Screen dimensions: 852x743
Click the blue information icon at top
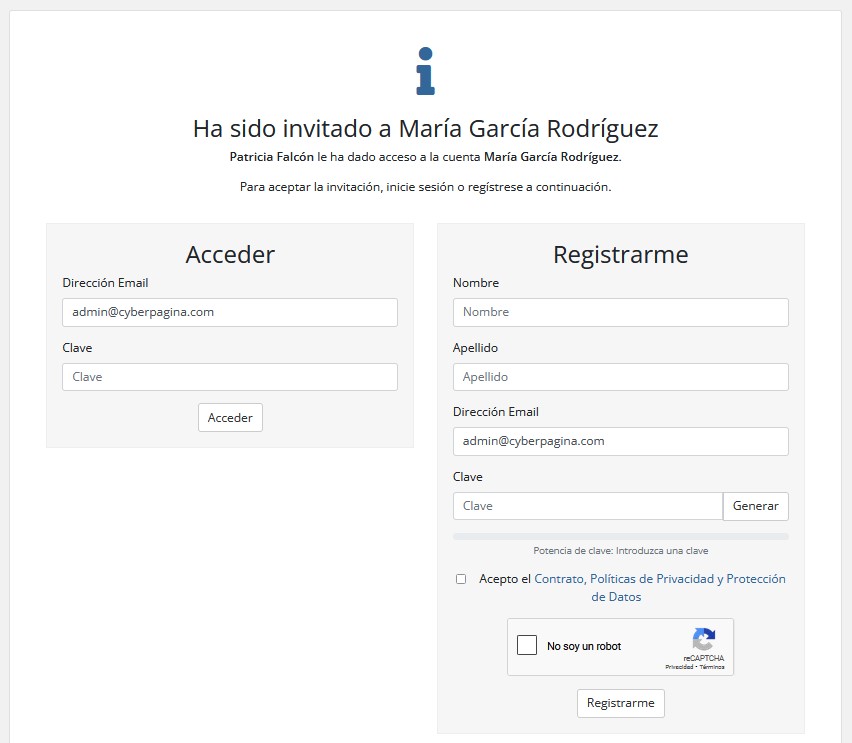(x=425, y=71)
